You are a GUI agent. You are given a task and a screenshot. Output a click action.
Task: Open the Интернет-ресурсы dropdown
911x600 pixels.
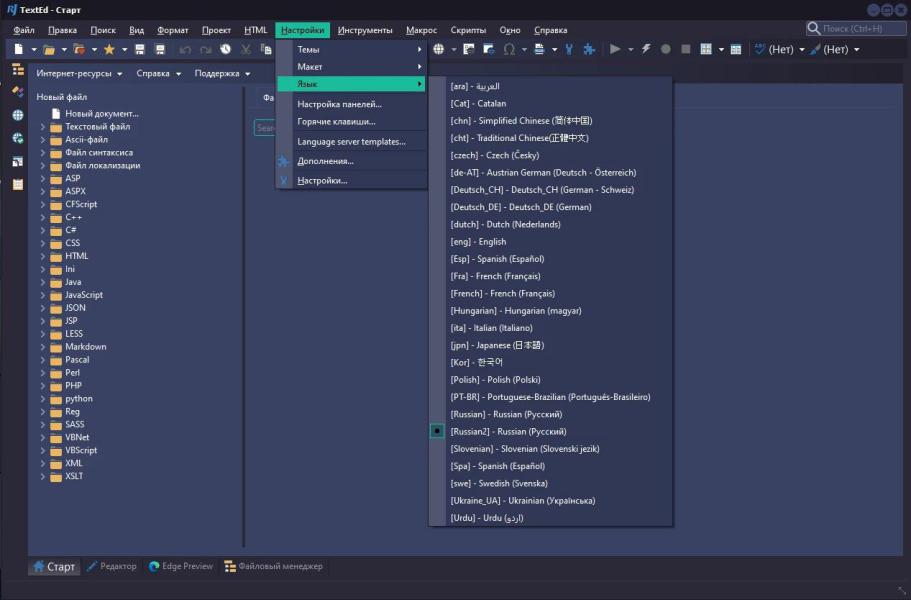point(79,74)
